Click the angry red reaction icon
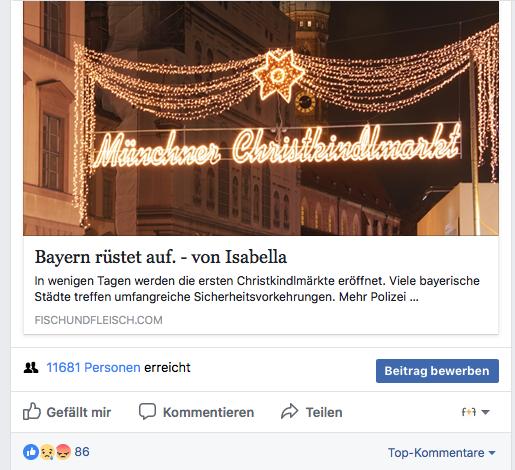This screenshot has height=470, width=515. click(63, 452)
